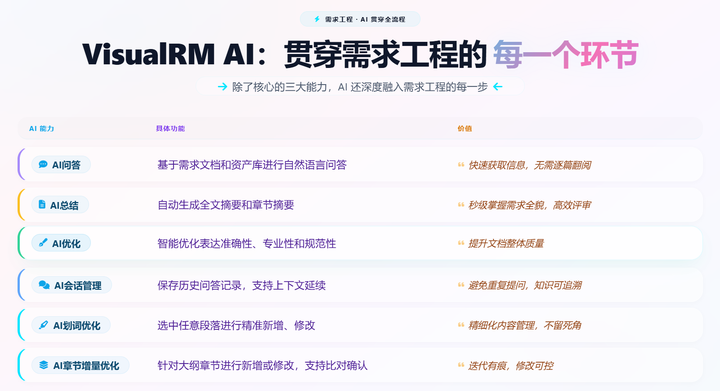
Task: Click the double chat icon beside AI会话管理
Action: pyautogui.click(x=44, y=285)
